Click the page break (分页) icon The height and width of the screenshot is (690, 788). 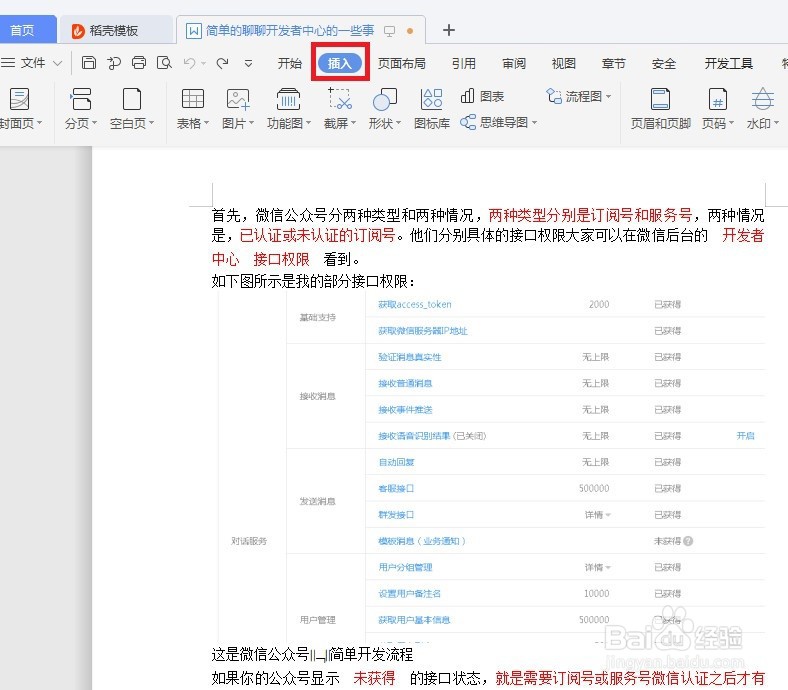[x=80, y=98]
